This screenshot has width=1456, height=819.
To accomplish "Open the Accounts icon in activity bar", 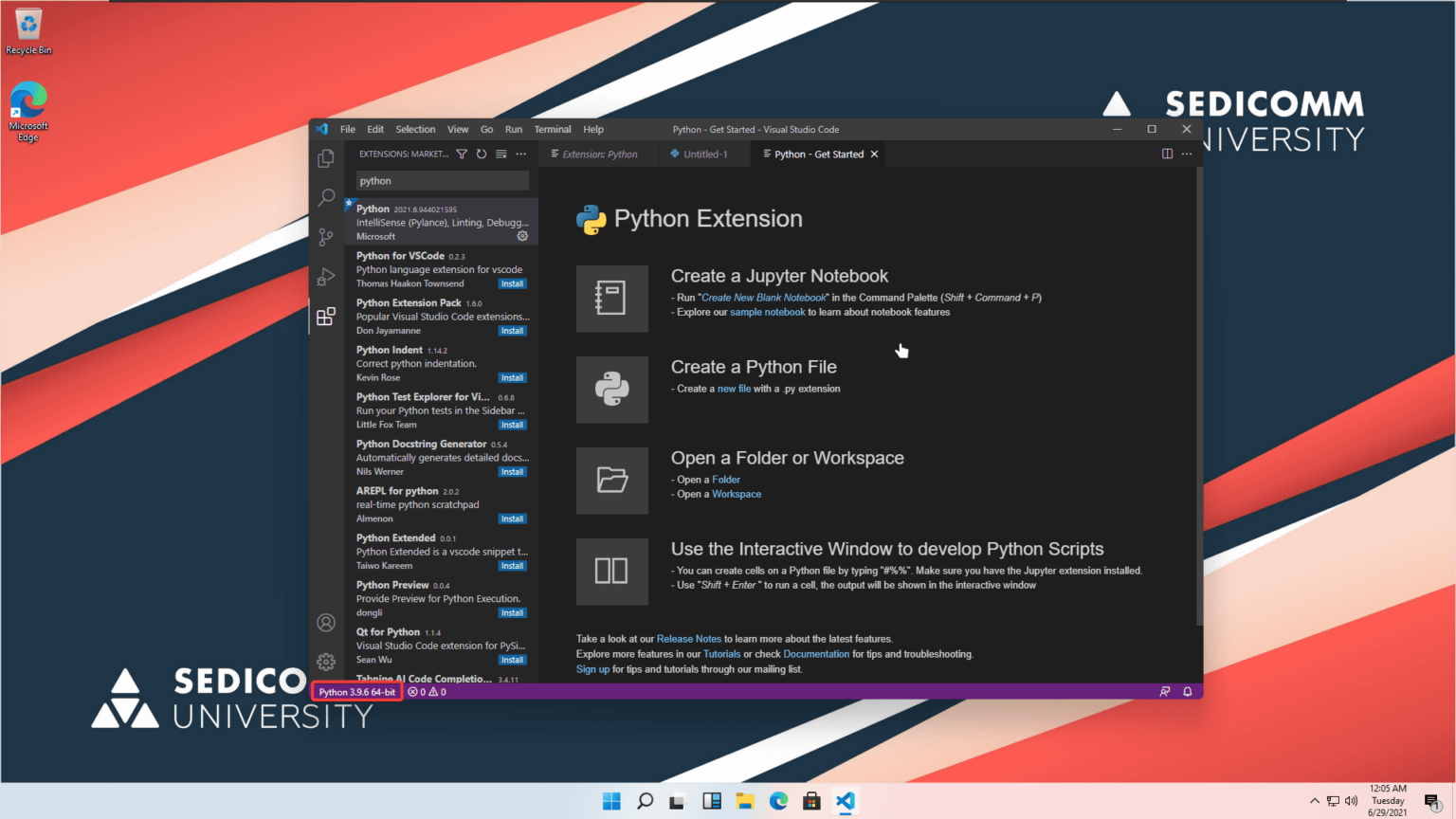I will 326,623.
